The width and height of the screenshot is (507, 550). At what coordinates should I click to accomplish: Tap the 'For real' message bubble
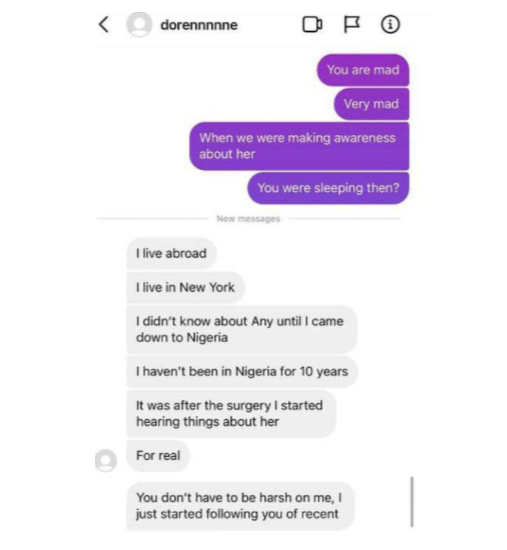pyautogui.click(x=158, y=456)
